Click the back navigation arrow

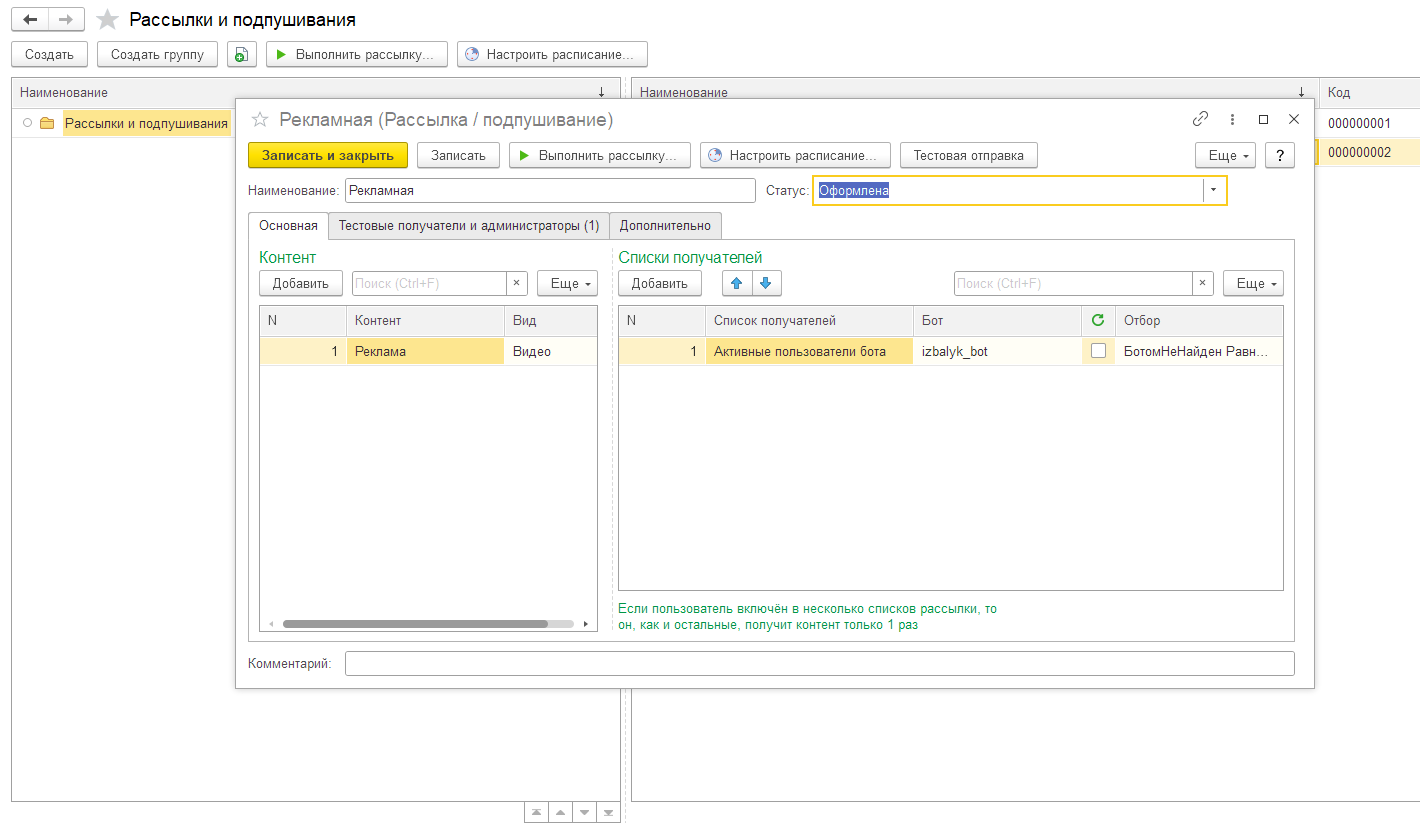[30, 20]
